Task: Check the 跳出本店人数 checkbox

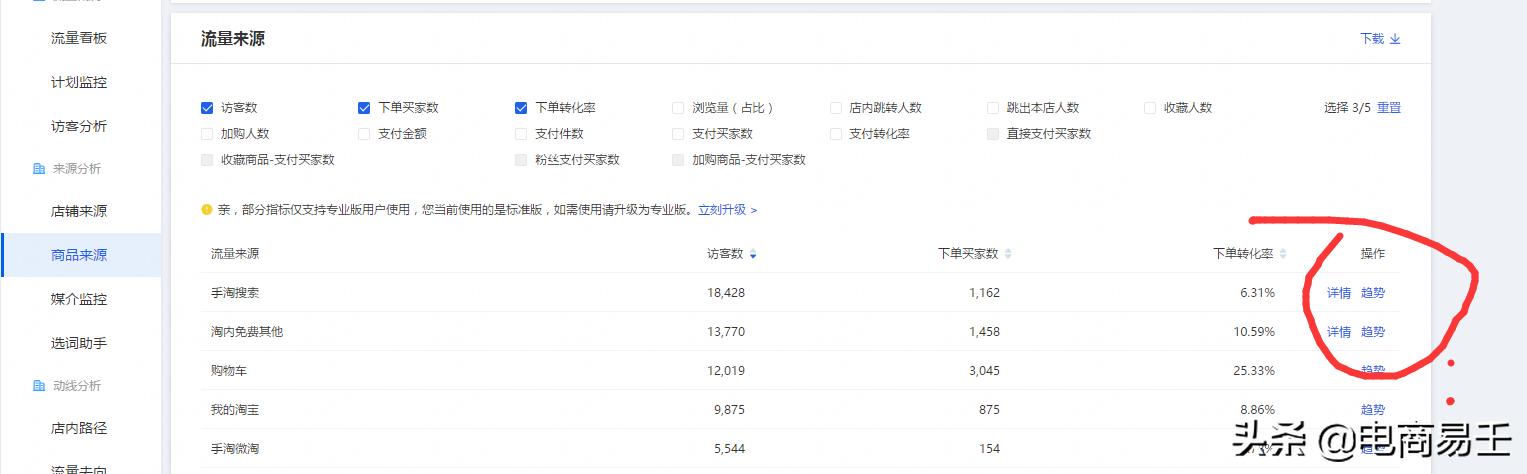Action: 993,108
